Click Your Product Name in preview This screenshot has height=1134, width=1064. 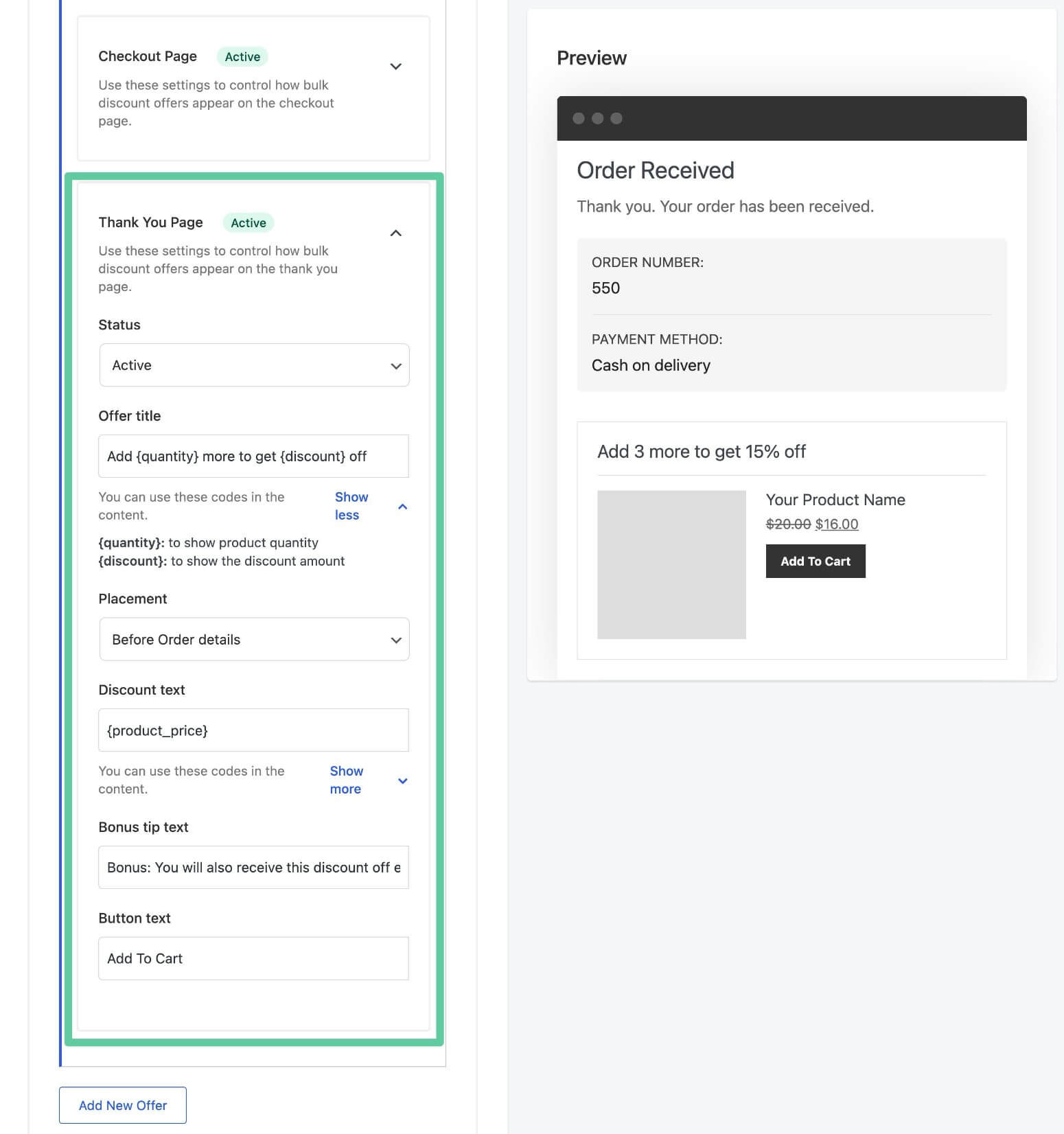tap(835, 500)
